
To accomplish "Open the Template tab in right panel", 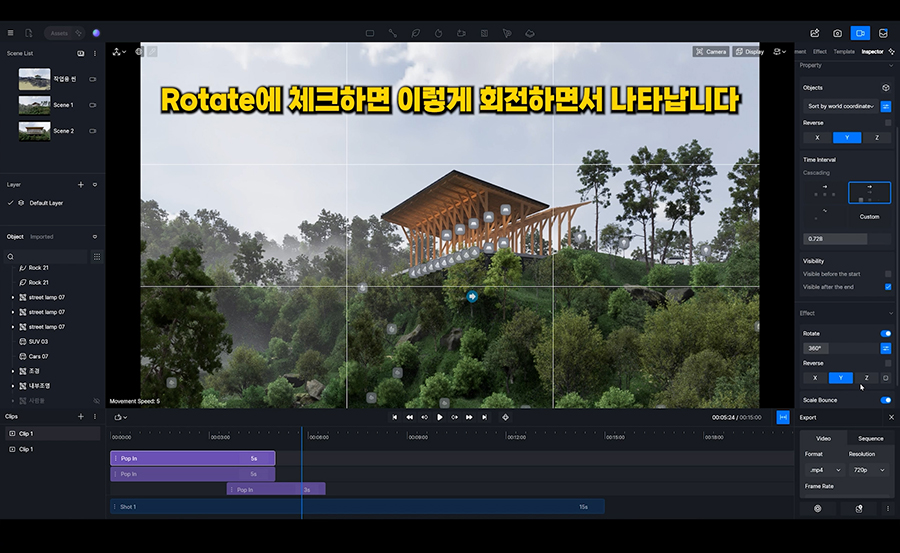I will point(844,52).
